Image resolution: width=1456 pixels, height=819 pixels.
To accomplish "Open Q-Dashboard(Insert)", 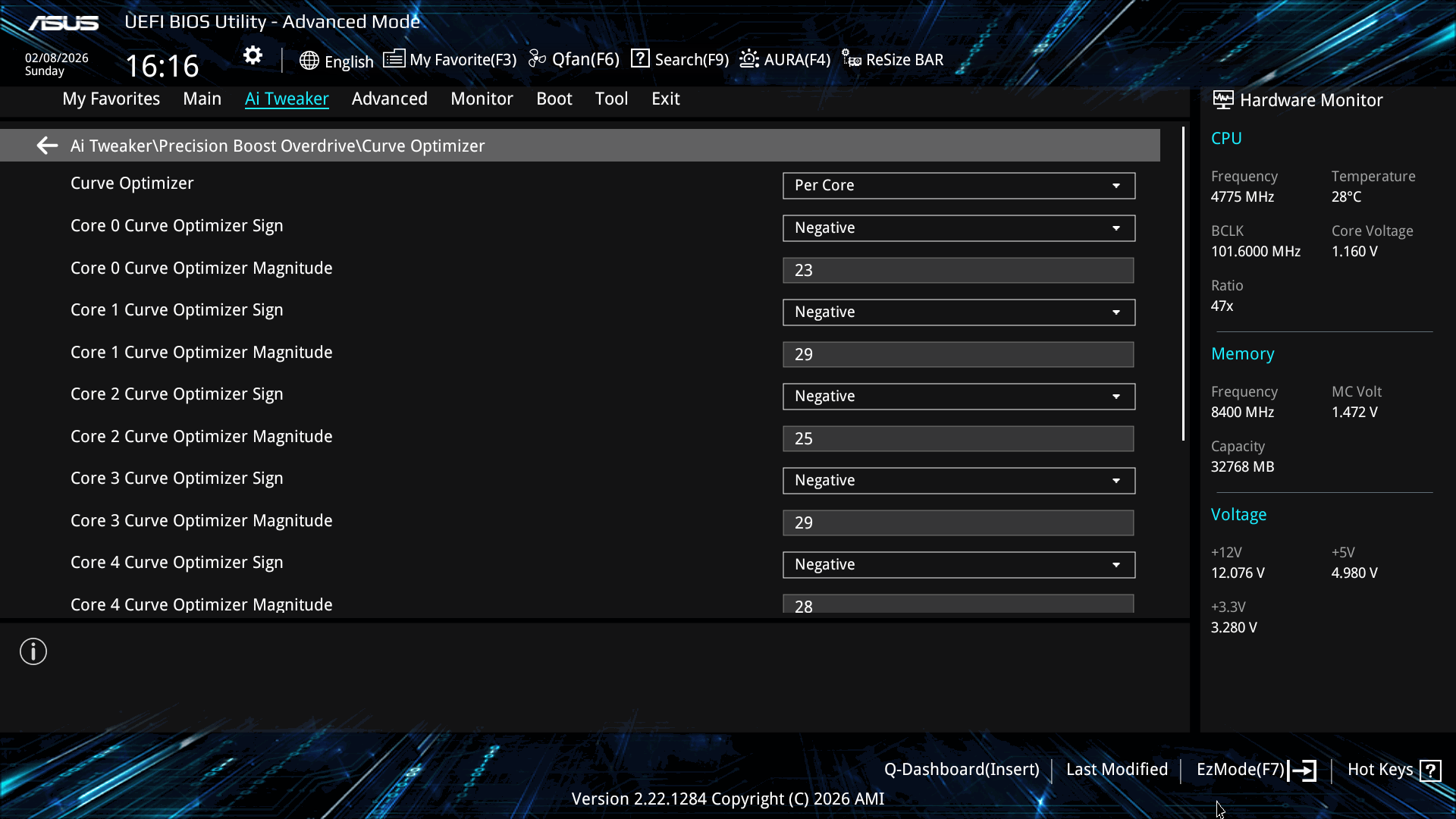I will 961,770.
